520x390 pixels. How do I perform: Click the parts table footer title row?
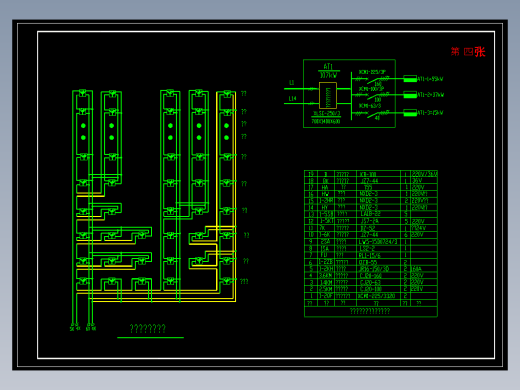tap(371, 311)
